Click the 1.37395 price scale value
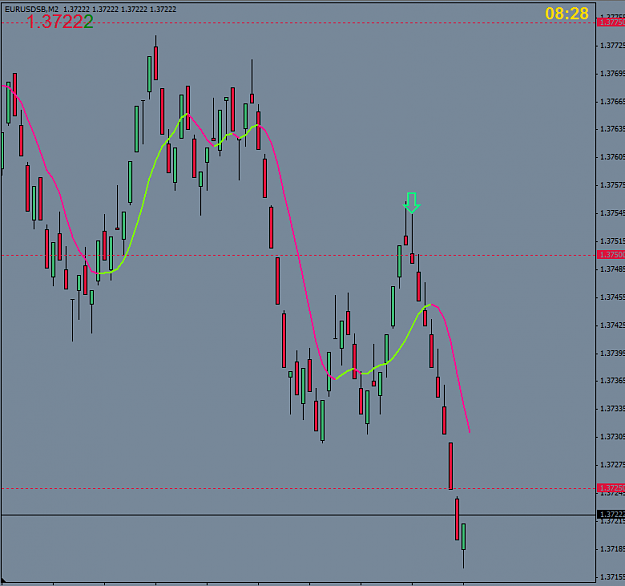625x586 pixels. pyautogui.click(x=612, y=353)
